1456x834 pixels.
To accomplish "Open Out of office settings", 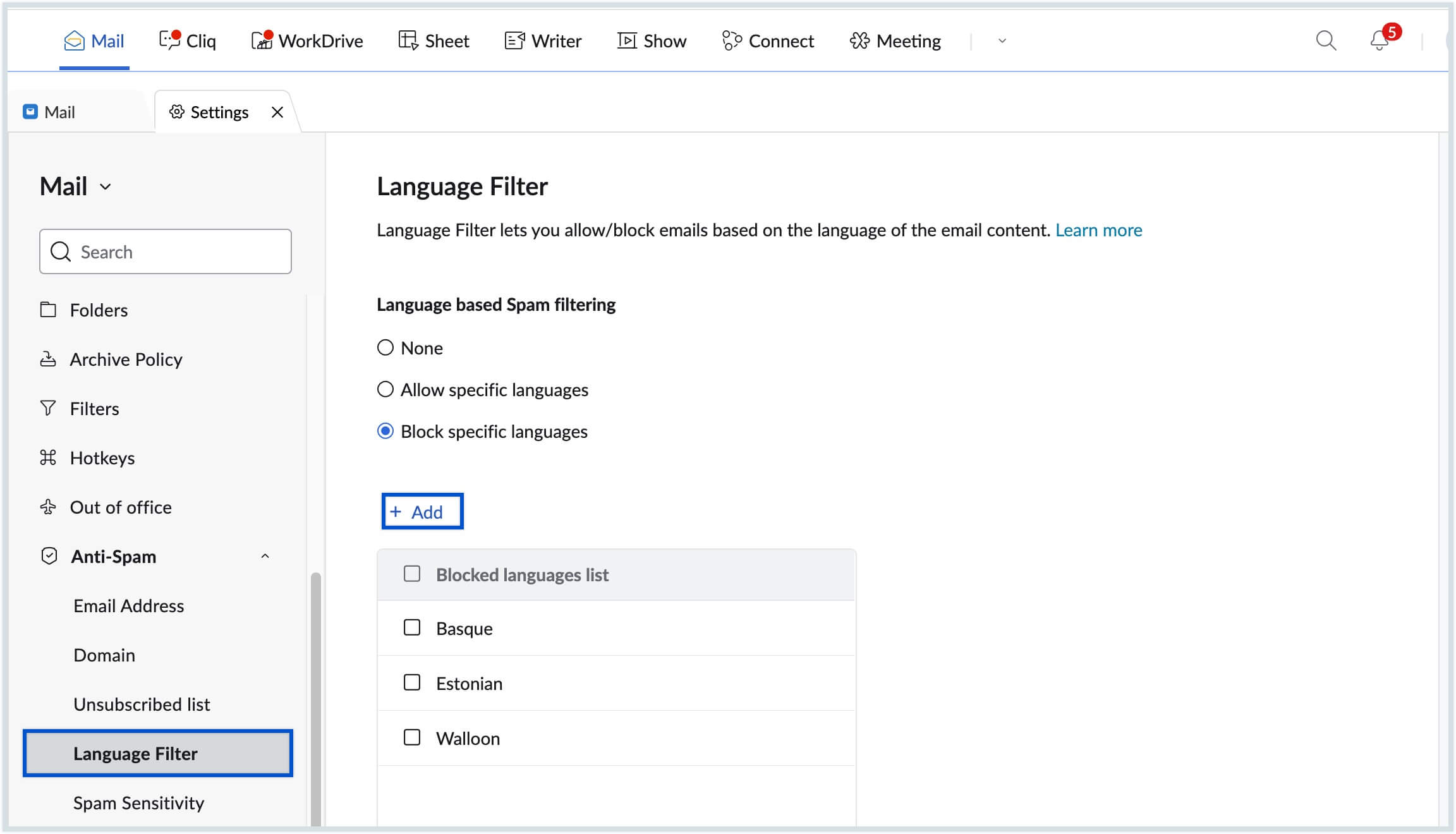I will (x=120, y=507).
